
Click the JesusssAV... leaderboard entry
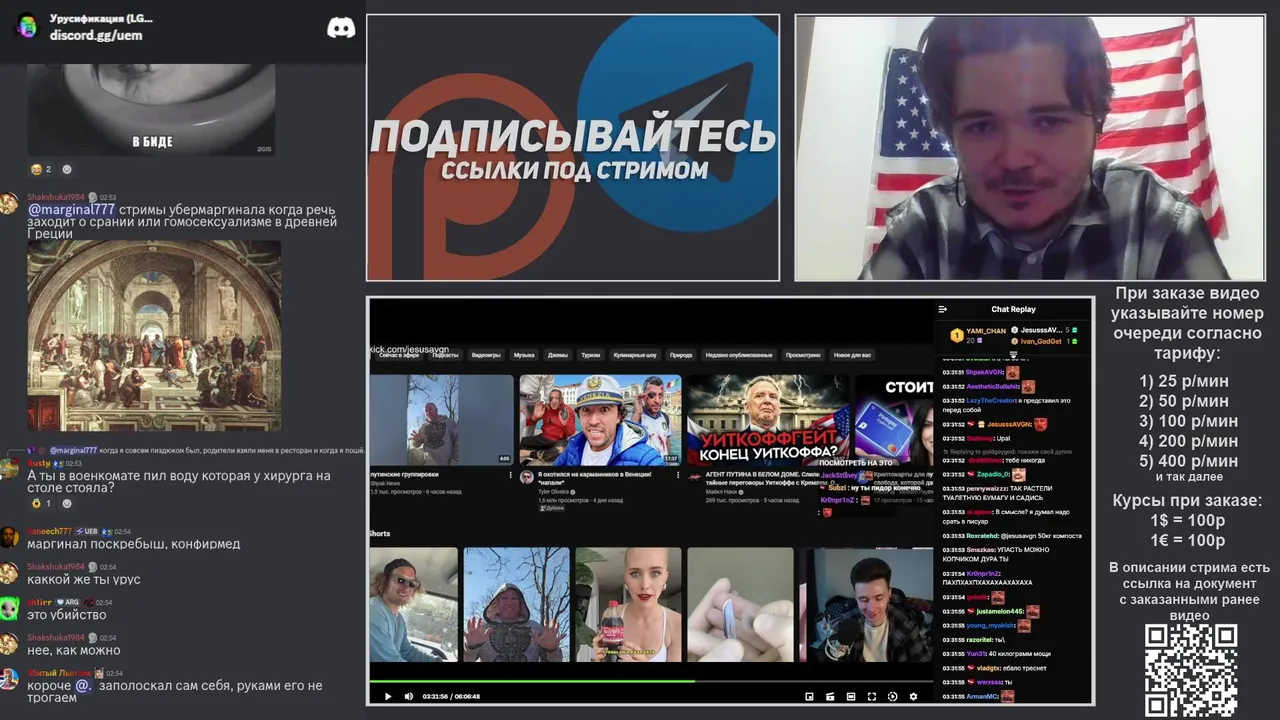[1044, 330]
